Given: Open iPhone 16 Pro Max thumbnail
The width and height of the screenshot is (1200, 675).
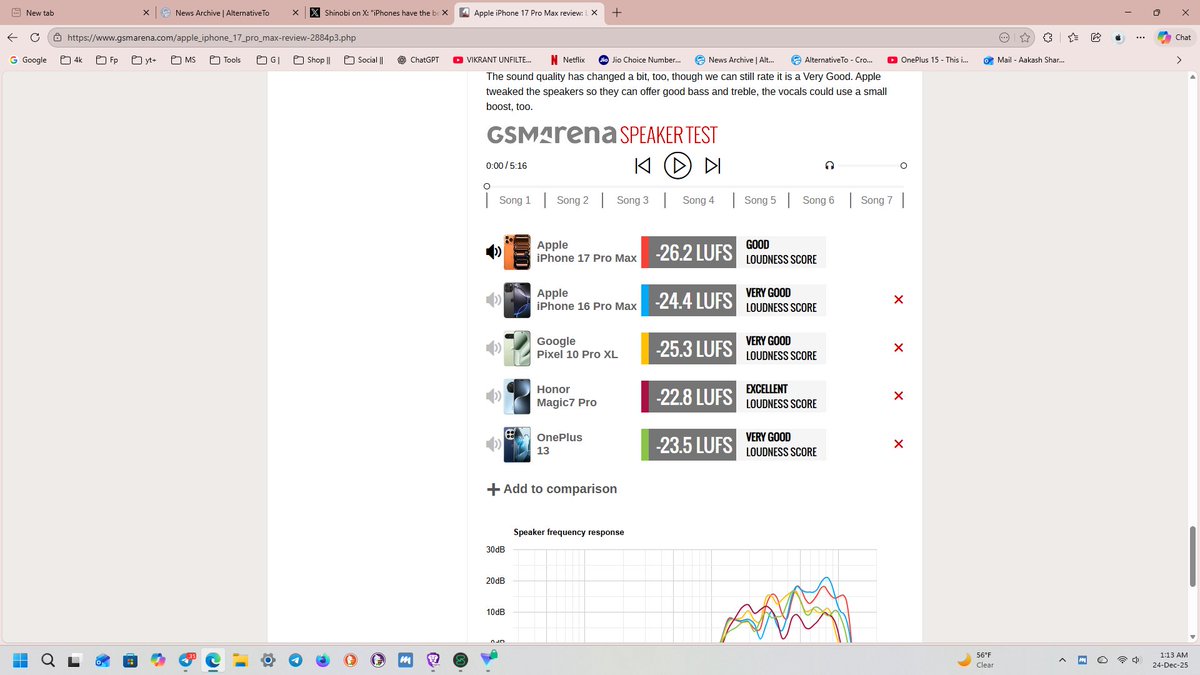Looking at the screenshot, I should (x=517, y=300).
